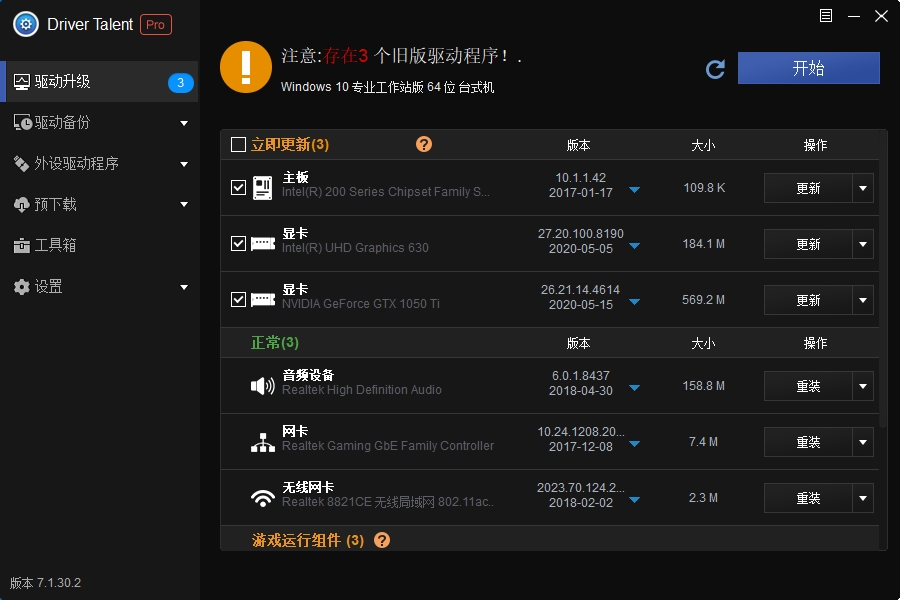Click graphics card icon for GTX 1050 Ti
Screen dimensions: 900x600
pyautogui.click(x=263, y=300)
